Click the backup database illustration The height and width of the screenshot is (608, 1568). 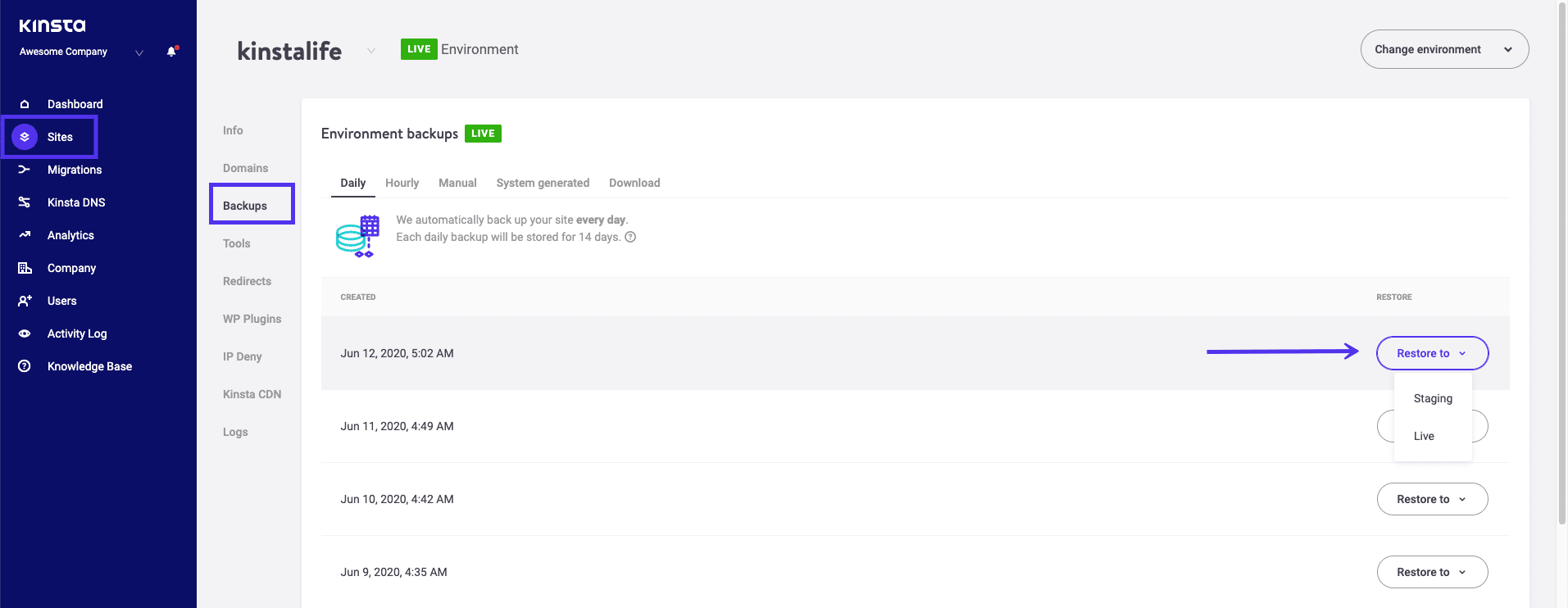(x=358, y=236)
